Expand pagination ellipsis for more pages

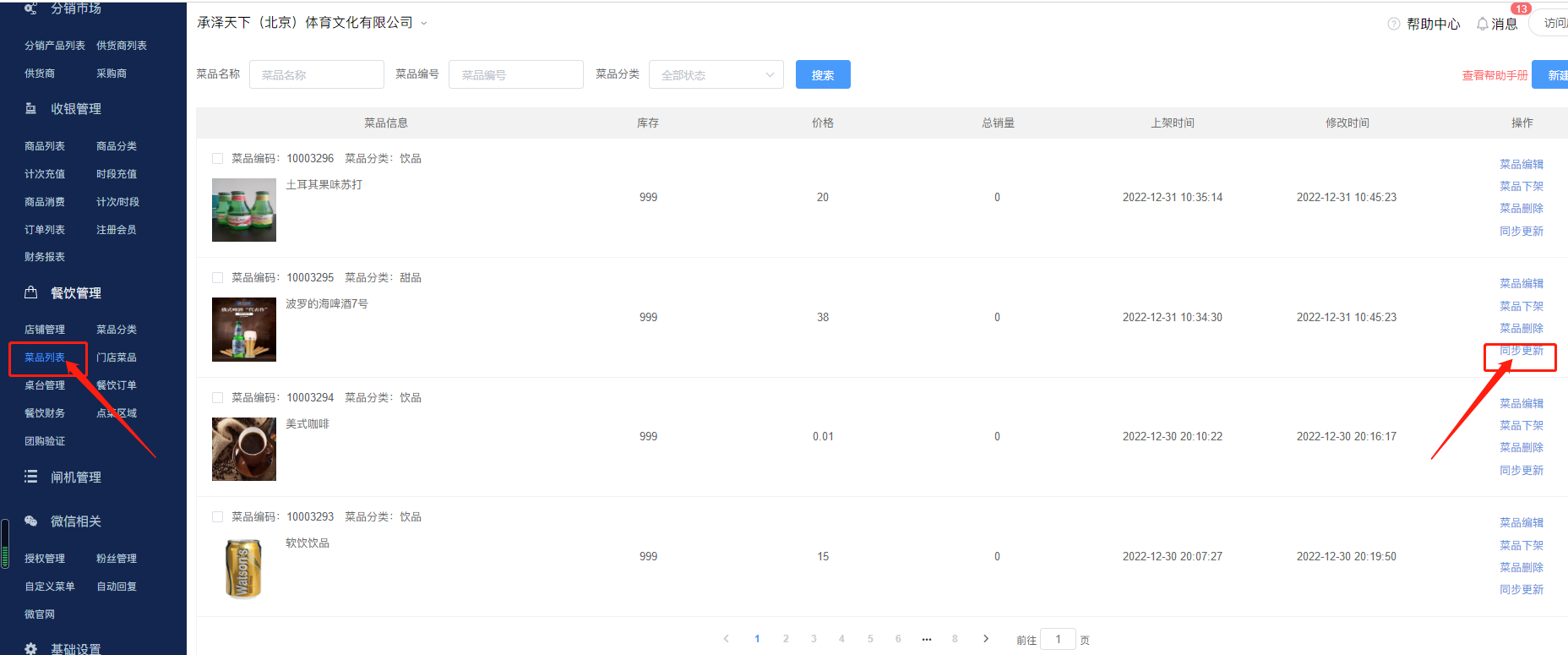point(927,639)
